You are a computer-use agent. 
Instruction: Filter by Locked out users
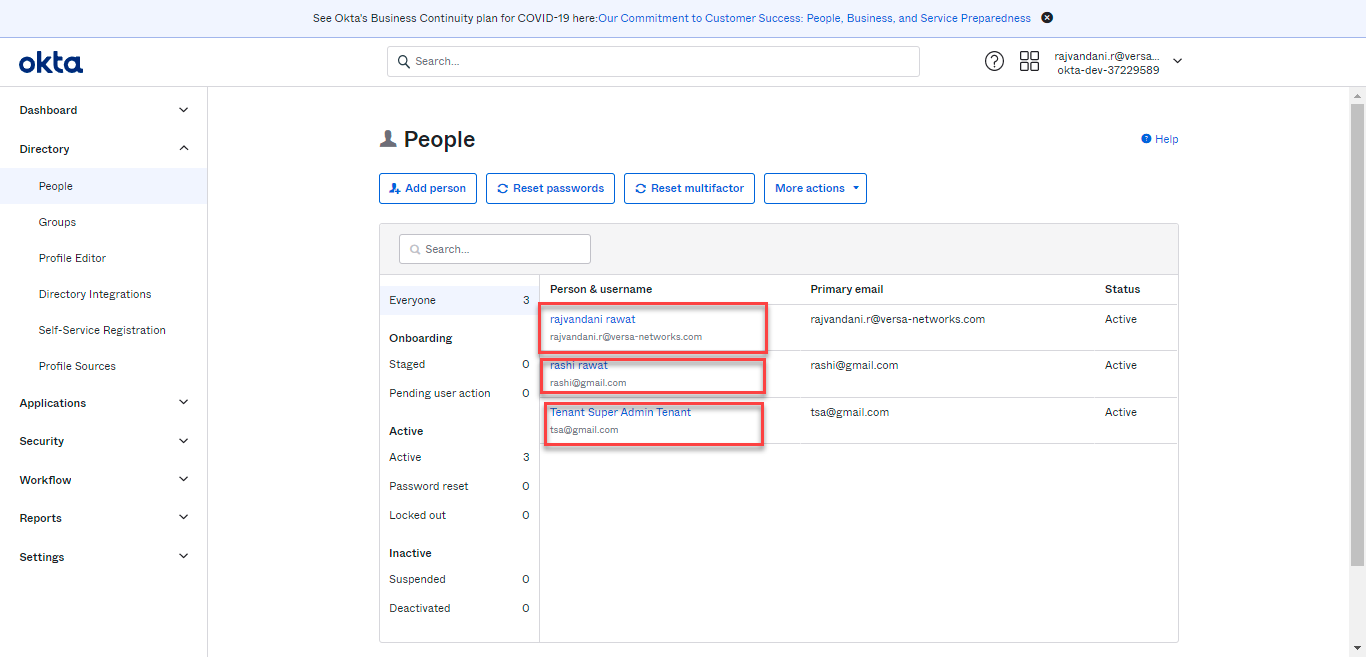[x=459, y=515]
